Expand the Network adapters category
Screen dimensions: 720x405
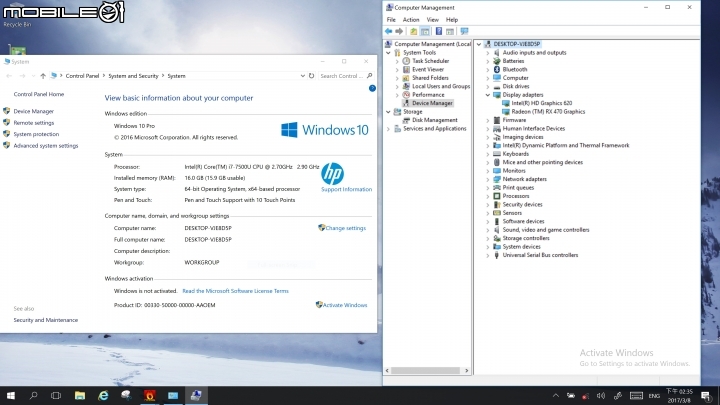coord(488,179)
